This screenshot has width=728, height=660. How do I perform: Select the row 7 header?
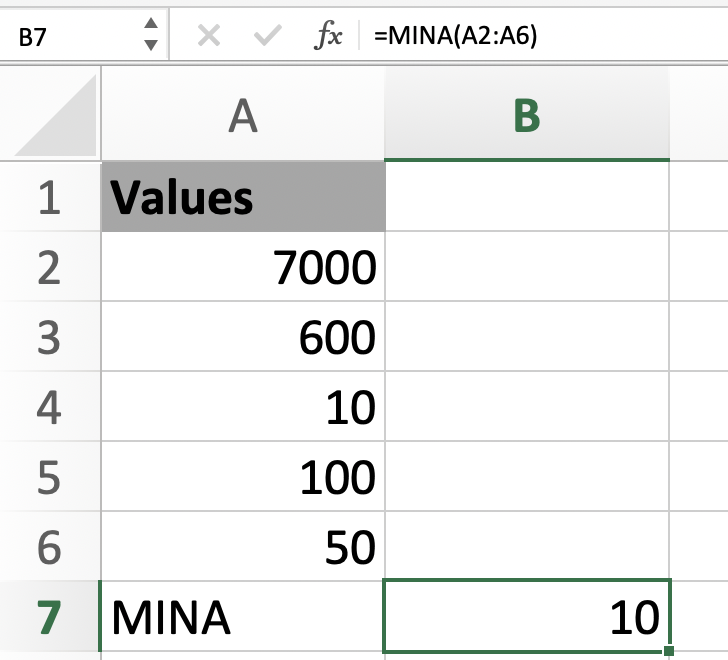tap(50, 616)
